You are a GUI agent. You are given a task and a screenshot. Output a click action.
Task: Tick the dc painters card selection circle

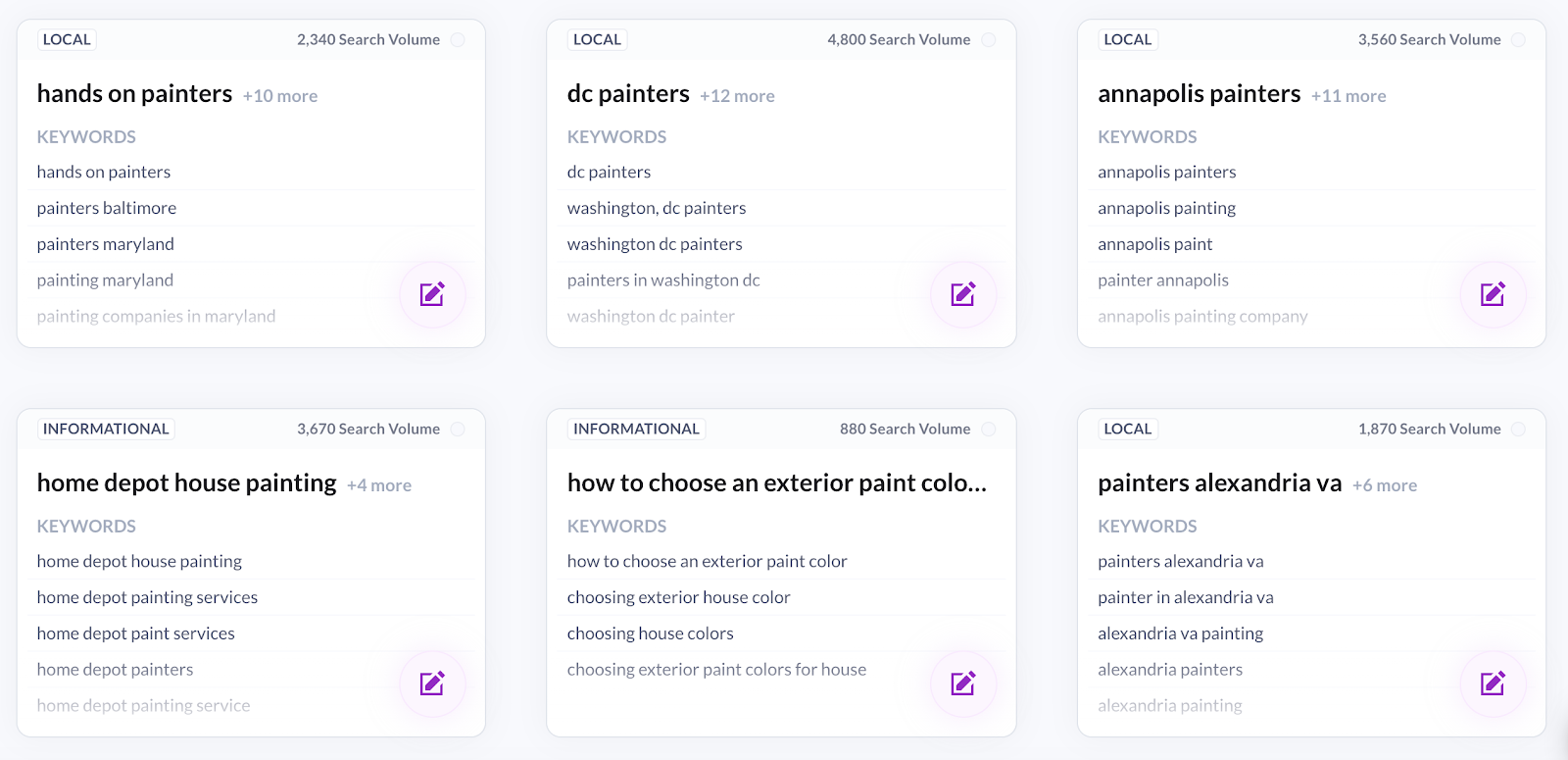pos(989,40)
